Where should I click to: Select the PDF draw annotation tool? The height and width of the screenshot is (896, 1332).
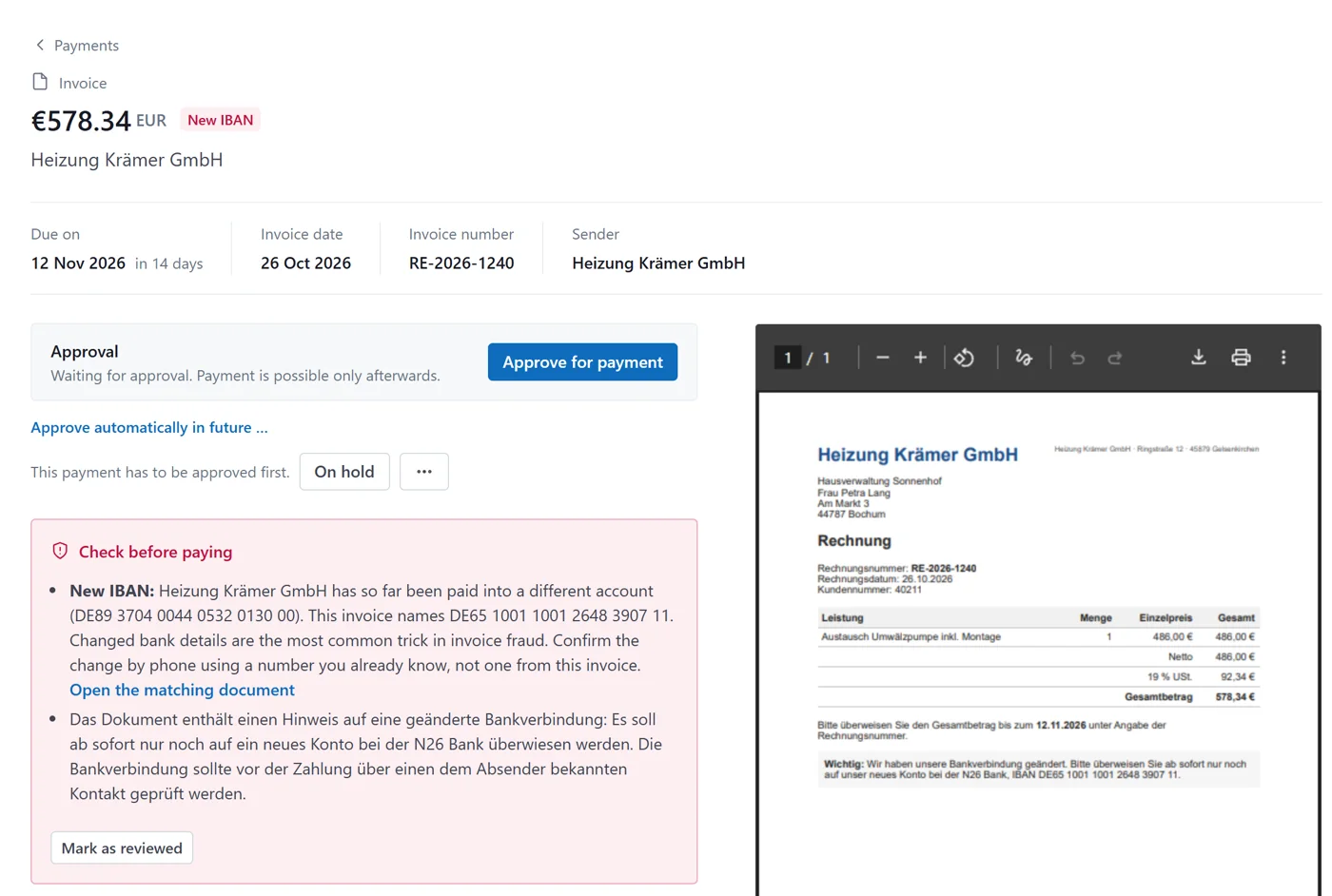click(x=1024, y=358)
